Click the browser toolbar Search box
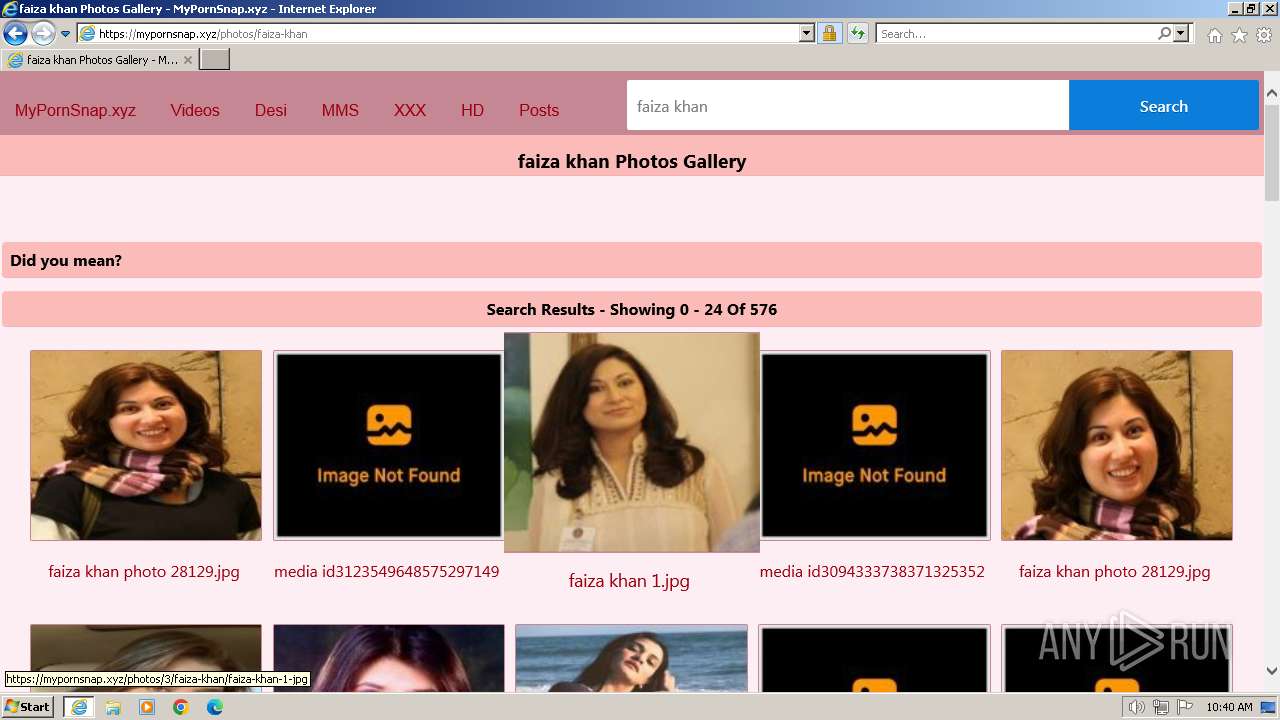The width and height of the screenshot is (1280, 720). pos(1016,33)
